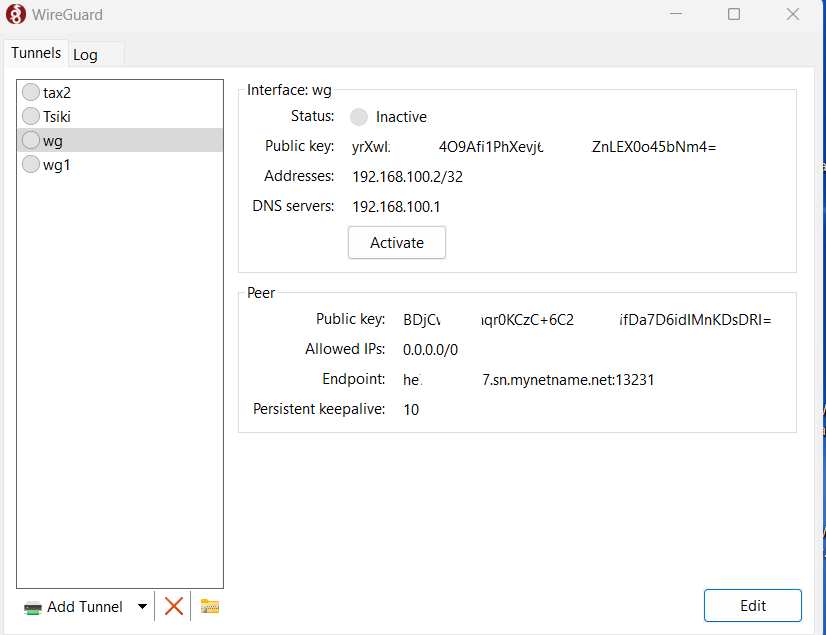Click the status circle beside wg tunnel
This screenshot has width=826, height=635.
tap(30, 140)
